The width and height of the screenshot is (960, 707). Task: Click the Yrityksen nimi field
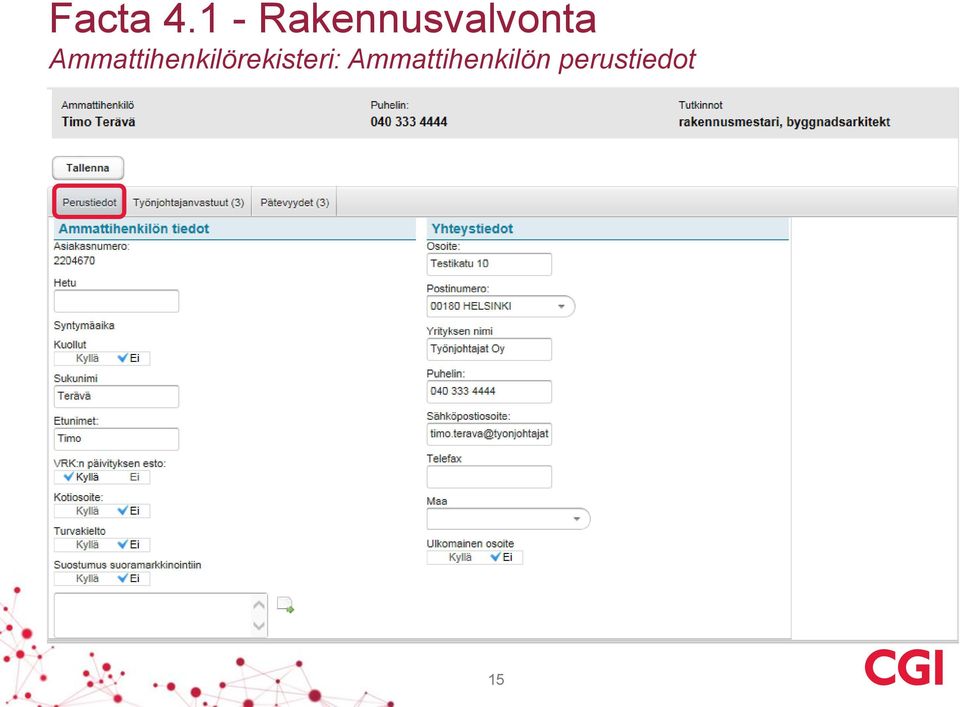coord(489,349)
